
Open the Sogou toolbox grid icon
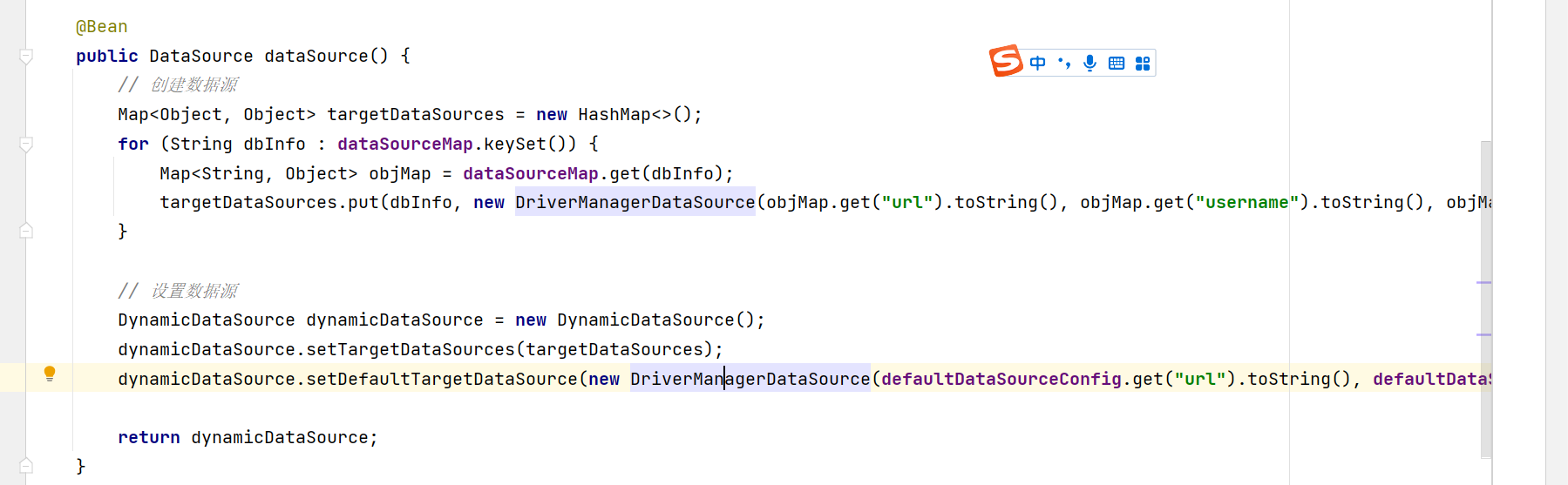[x=1143, y=63]
